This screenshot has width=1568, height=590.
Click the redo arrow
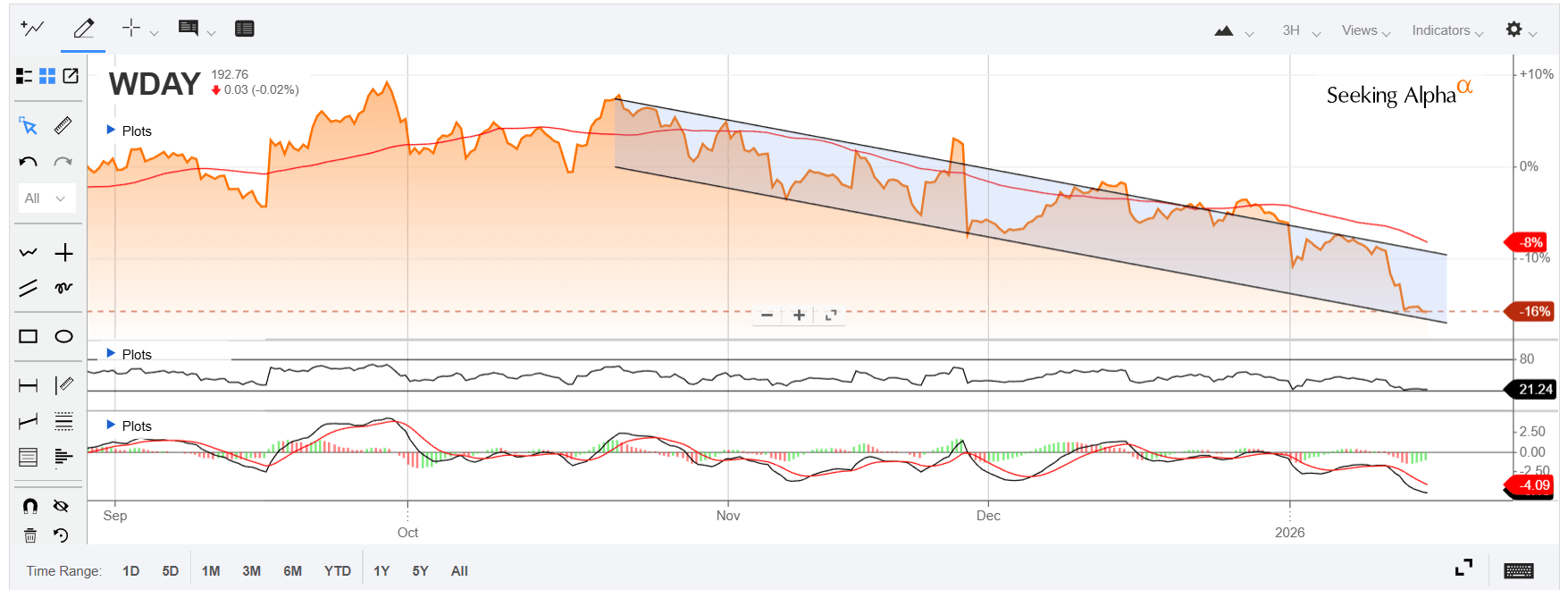[63, 162]
